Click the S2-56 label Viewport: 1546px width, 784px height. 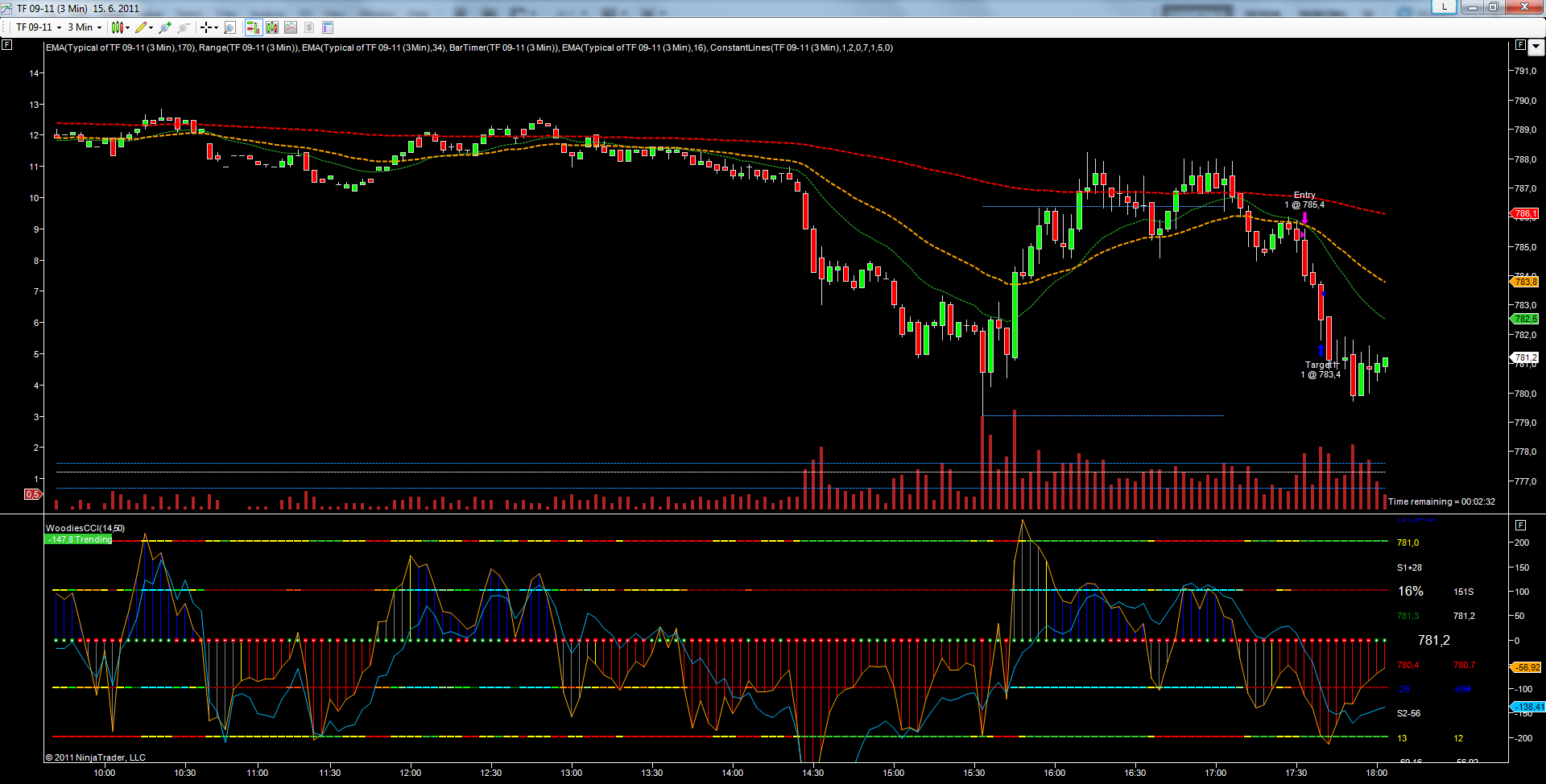point(1408,713)
